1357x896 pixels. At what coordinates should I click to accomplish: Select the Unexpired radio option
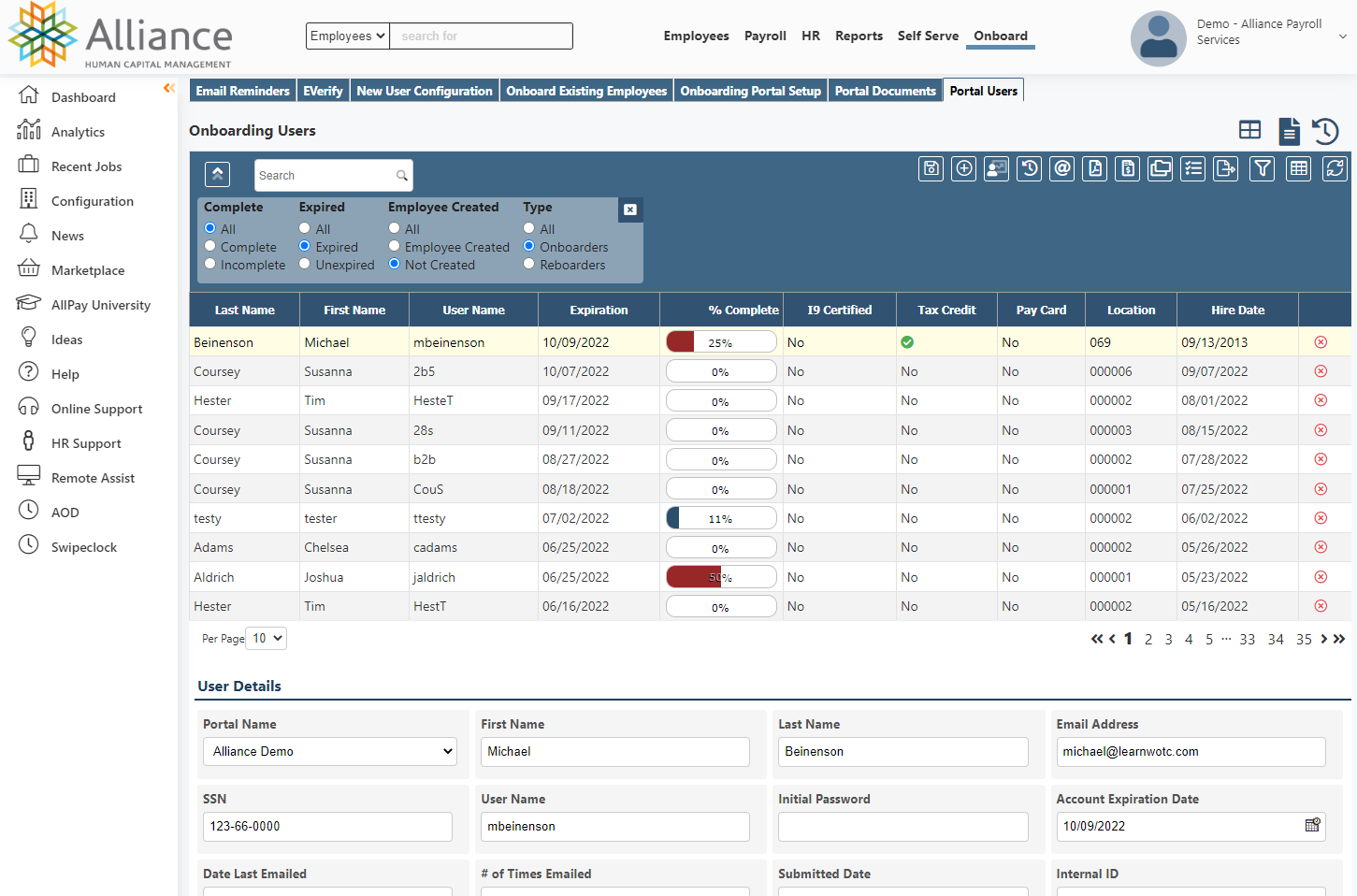point(305,265)
